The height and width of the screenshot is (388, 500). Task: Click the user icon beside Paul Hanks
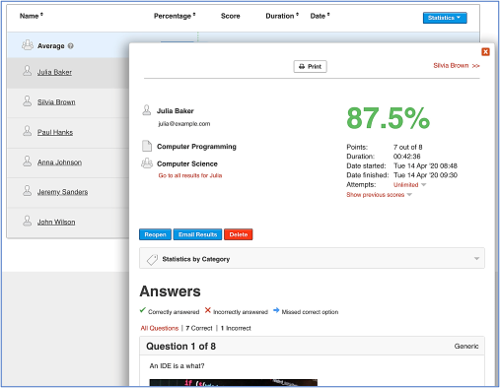tap(27, 131)
